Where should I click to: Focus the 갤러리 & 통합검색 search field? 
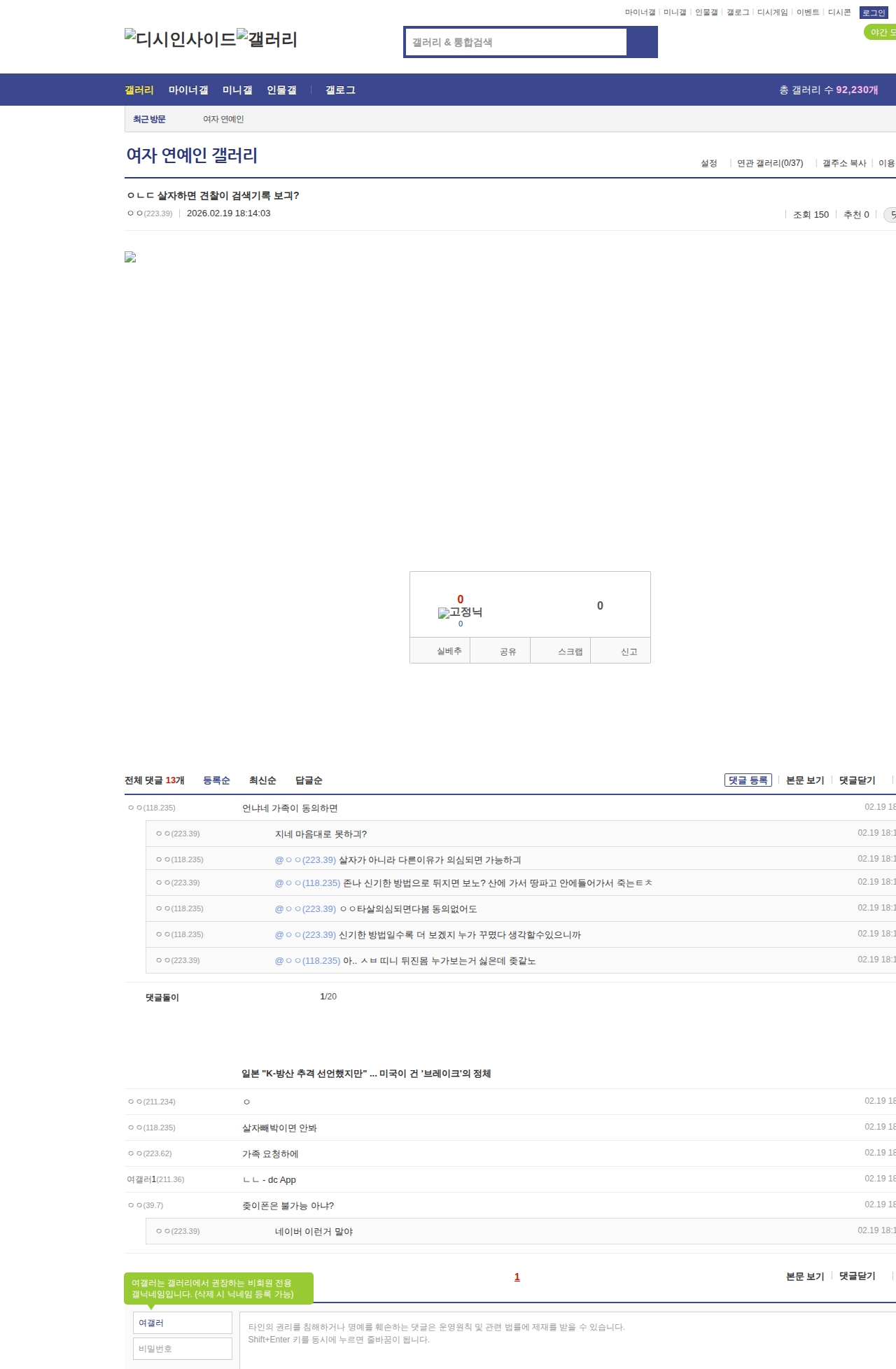(x=516, y=42)
